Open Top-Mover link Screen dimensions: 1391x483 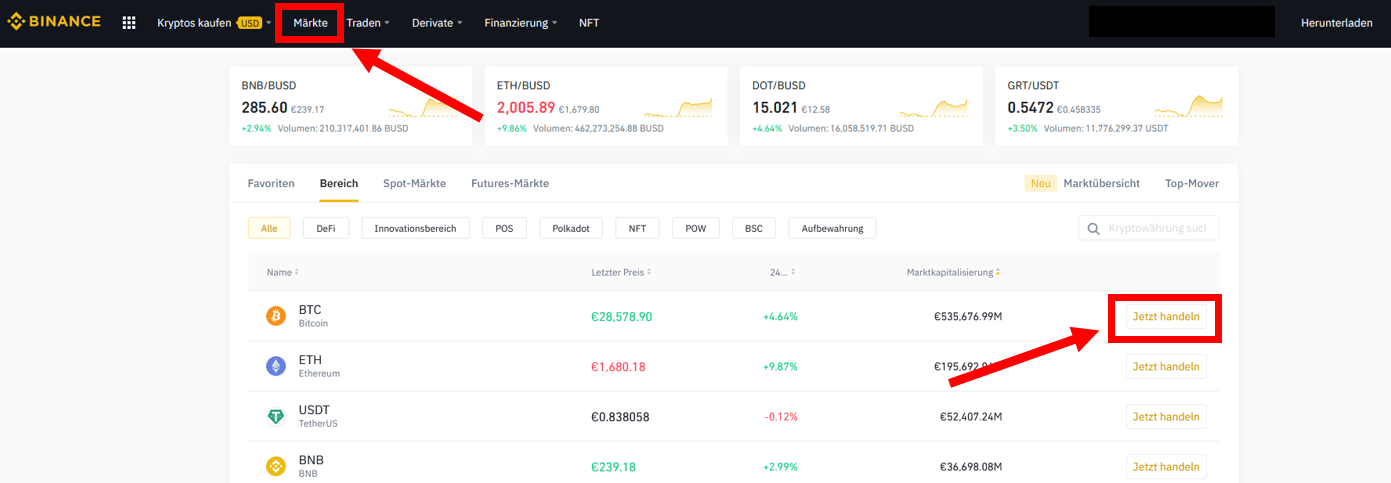(x=1192, y=183)
